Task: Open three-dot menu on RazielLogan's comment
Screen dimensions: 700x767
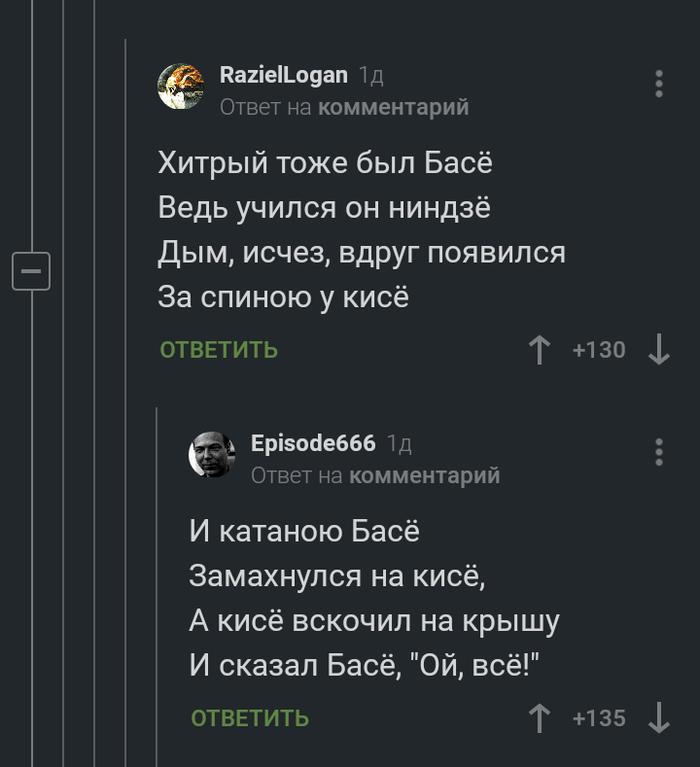Action: (x=659, y=84)
